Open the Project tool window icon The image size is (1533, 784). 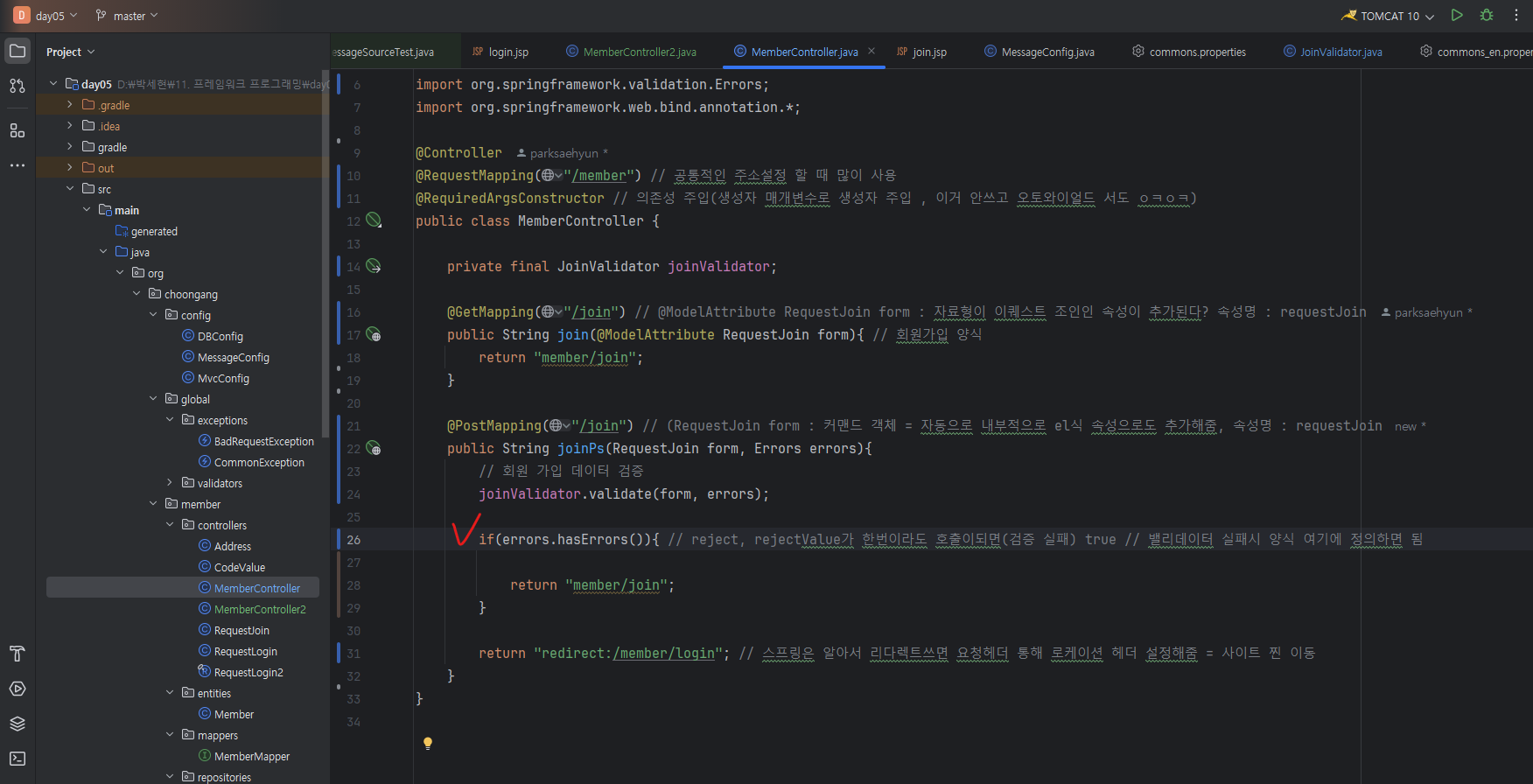[x=17, y=51]
